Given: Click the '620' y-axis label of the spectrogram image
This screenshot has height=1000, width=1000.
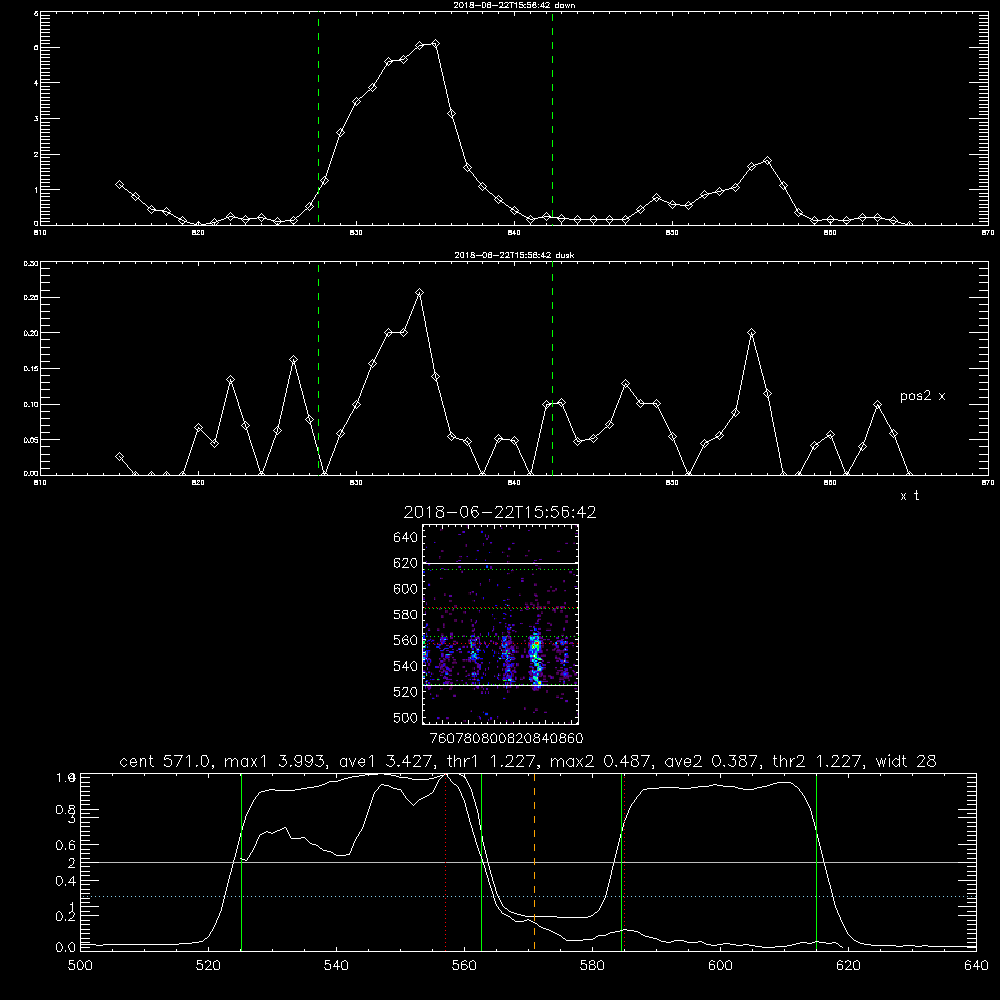Looking at the screenshot, I should 406,563.
